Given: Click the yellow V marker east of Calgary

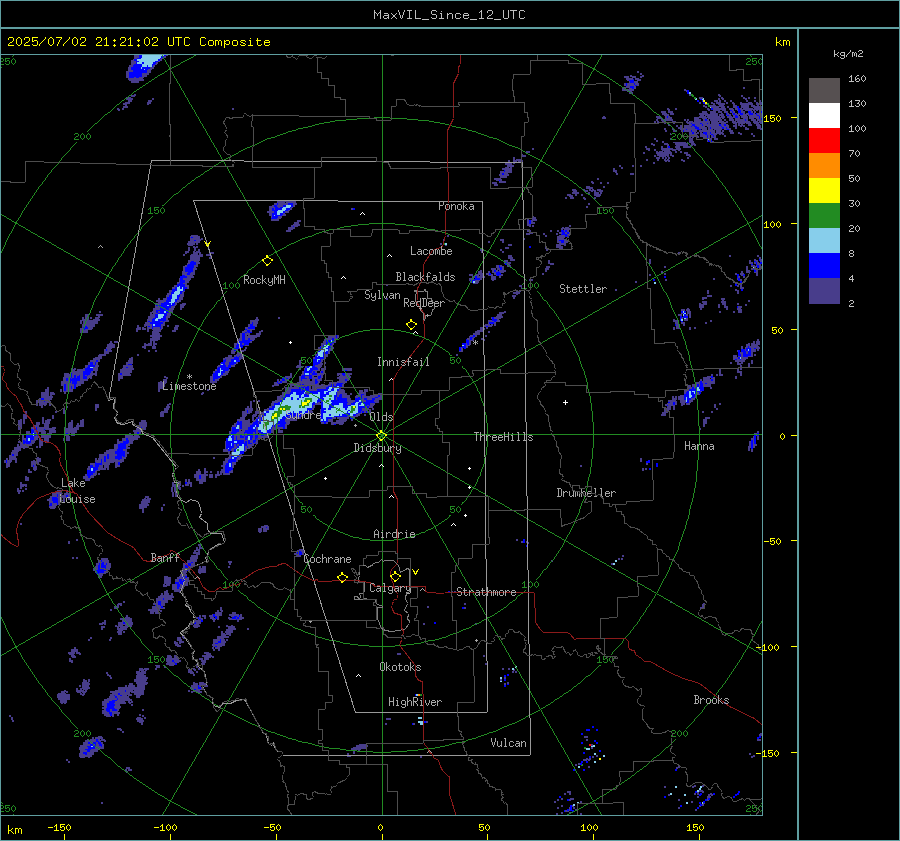Looking at the screenshot, I should (416, 572).
